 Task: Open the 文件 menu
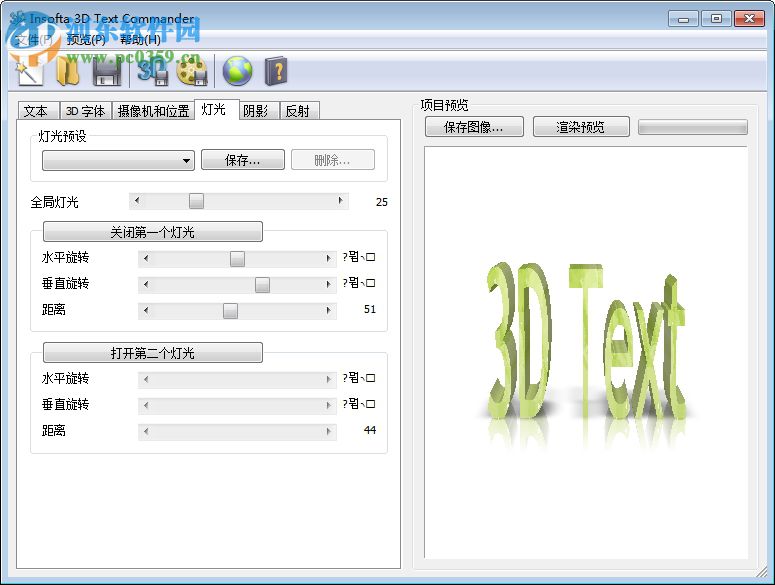point(34,40)
